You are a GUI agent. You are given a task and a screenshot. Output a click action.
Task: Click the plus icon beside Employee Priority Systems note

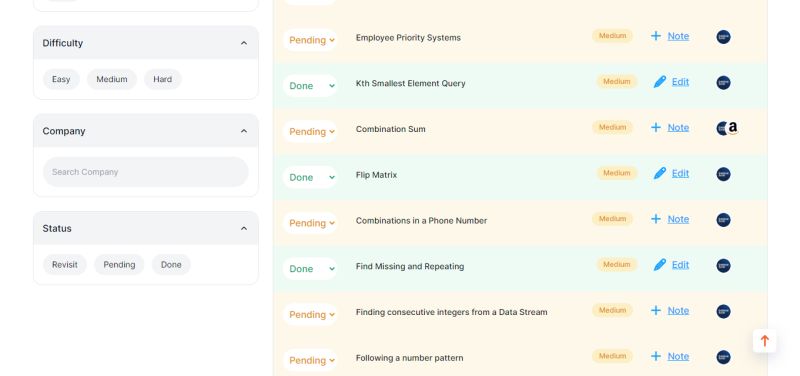point(656,36)
